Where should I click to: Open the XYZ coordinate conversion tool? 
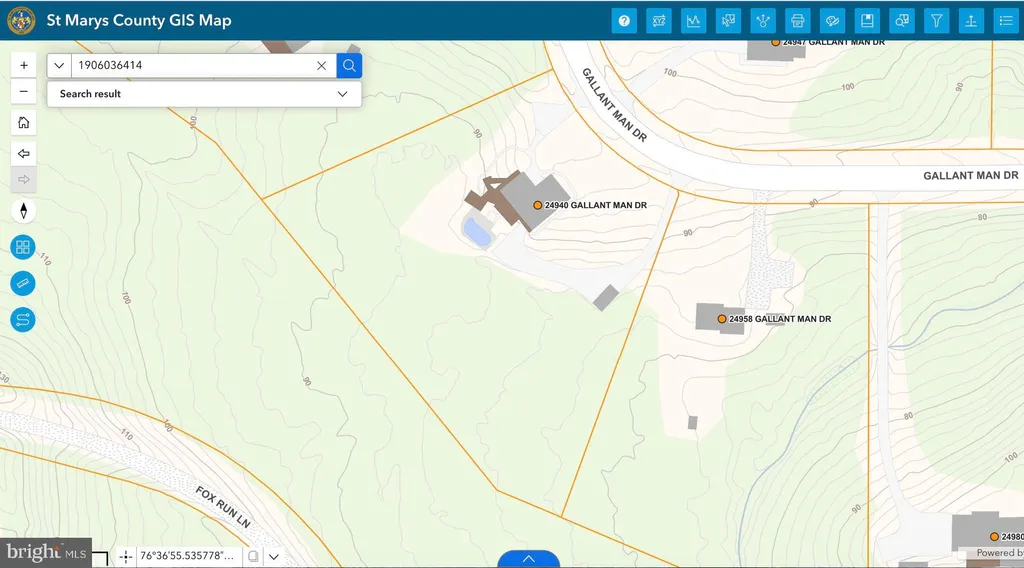coord(658,21)
